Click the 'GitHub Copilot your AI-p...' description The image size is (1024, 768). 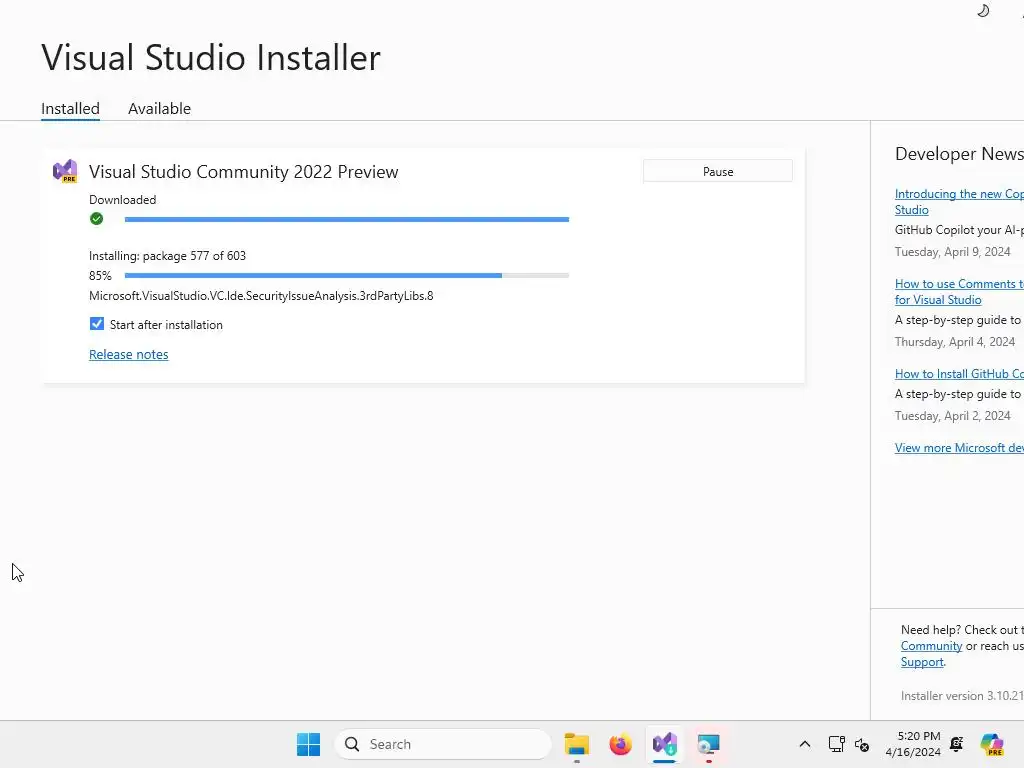click(959, 230)
